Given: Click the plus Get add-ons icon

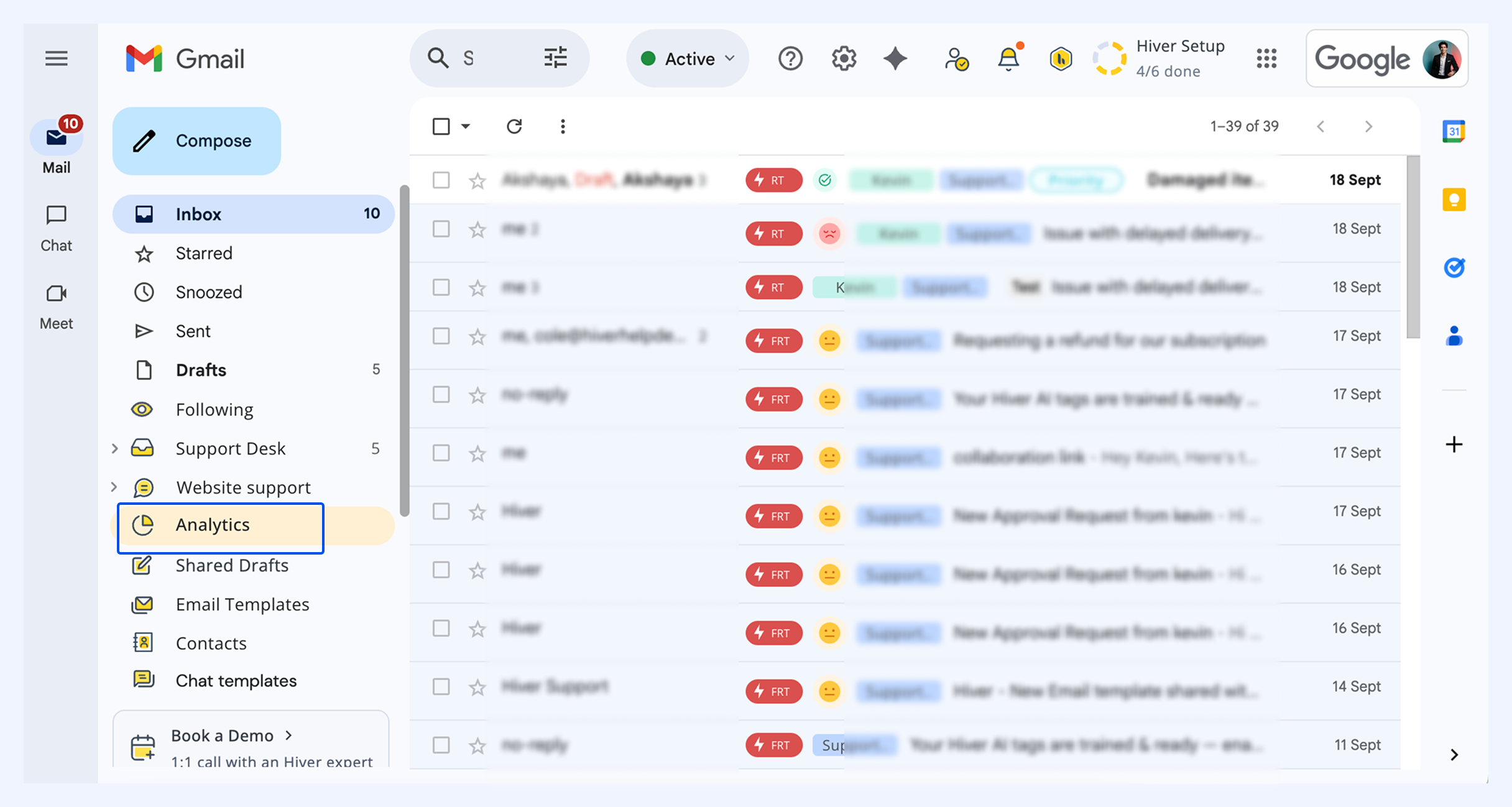Looking at the screenshot, I should [x=1454, y=445].
